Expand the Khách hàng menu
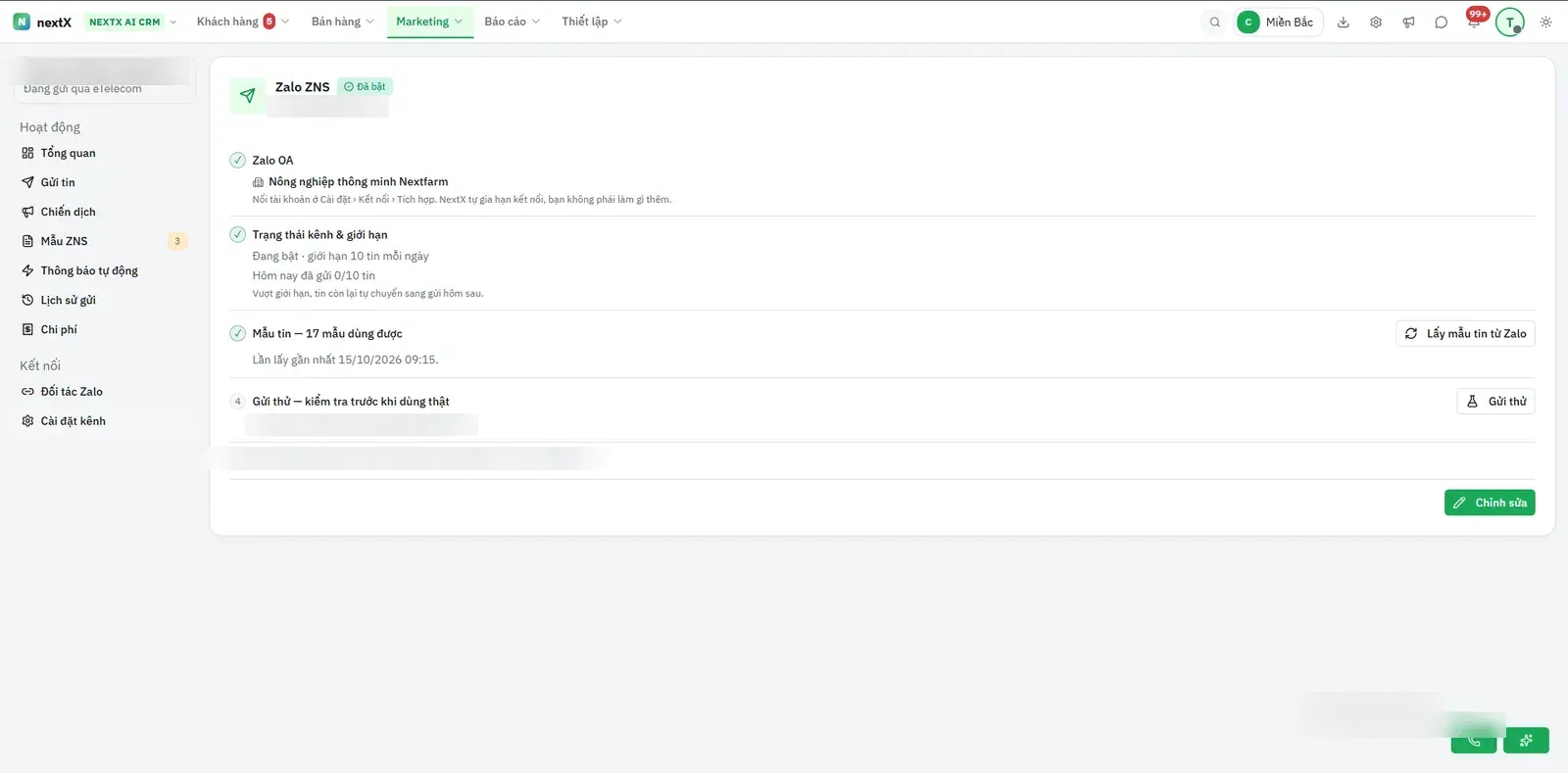 (242, 22)
